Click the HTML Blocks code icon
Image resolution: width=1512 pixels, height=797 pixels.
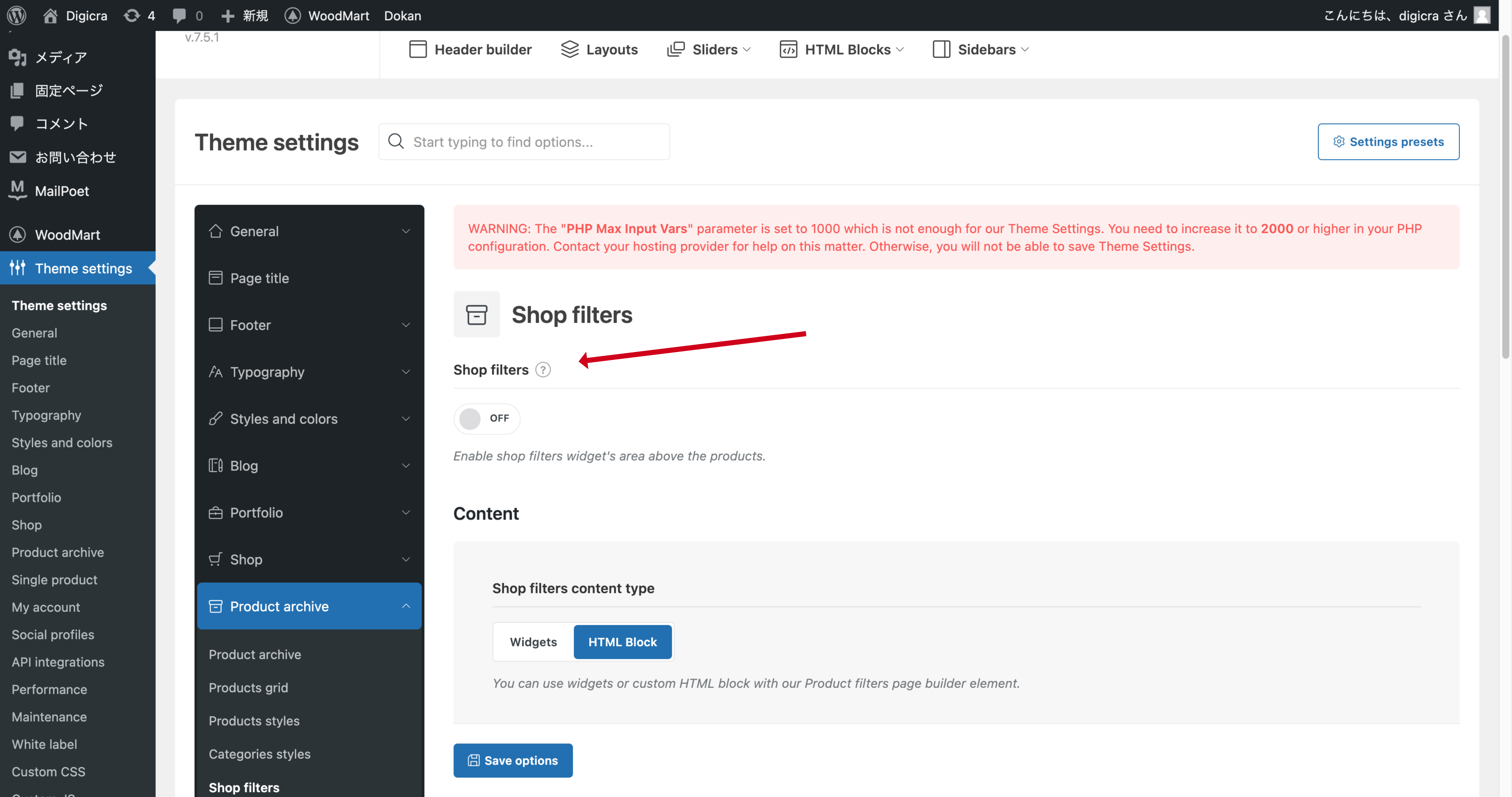788,49
